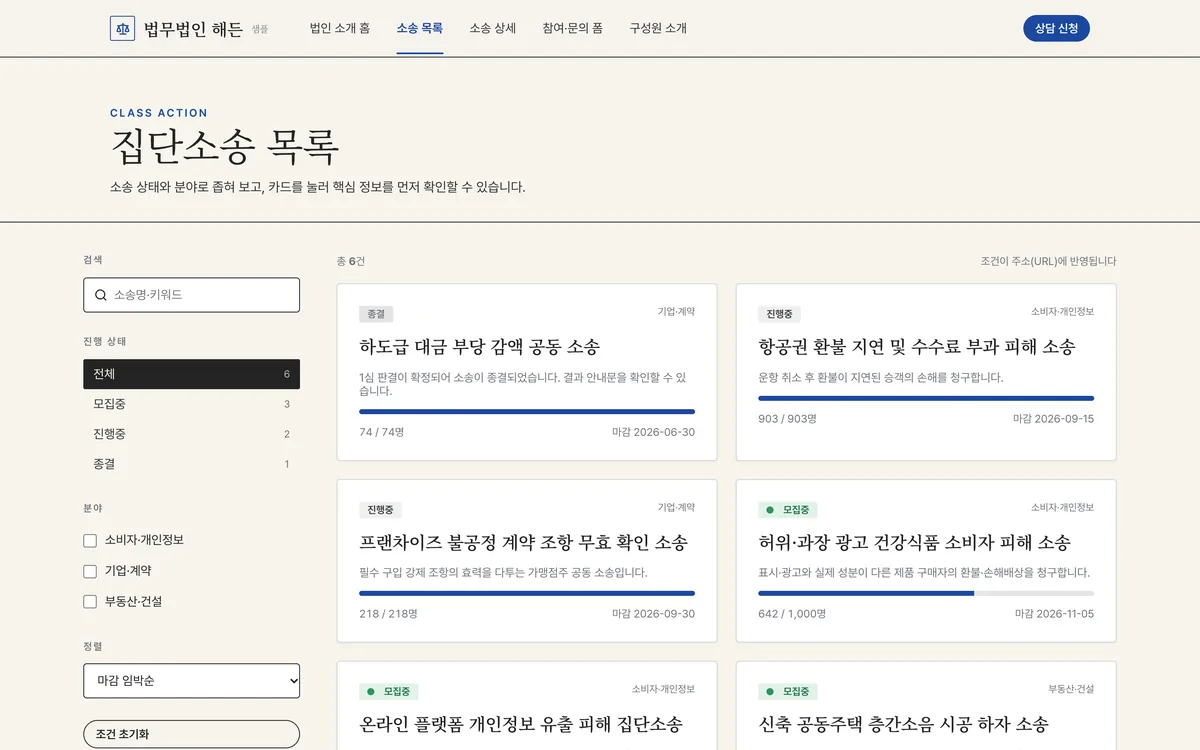This screenshot has height=750, width=1200.
Task: Click the progress bar on 프랜차이즈 card
Action: (527, 593)
